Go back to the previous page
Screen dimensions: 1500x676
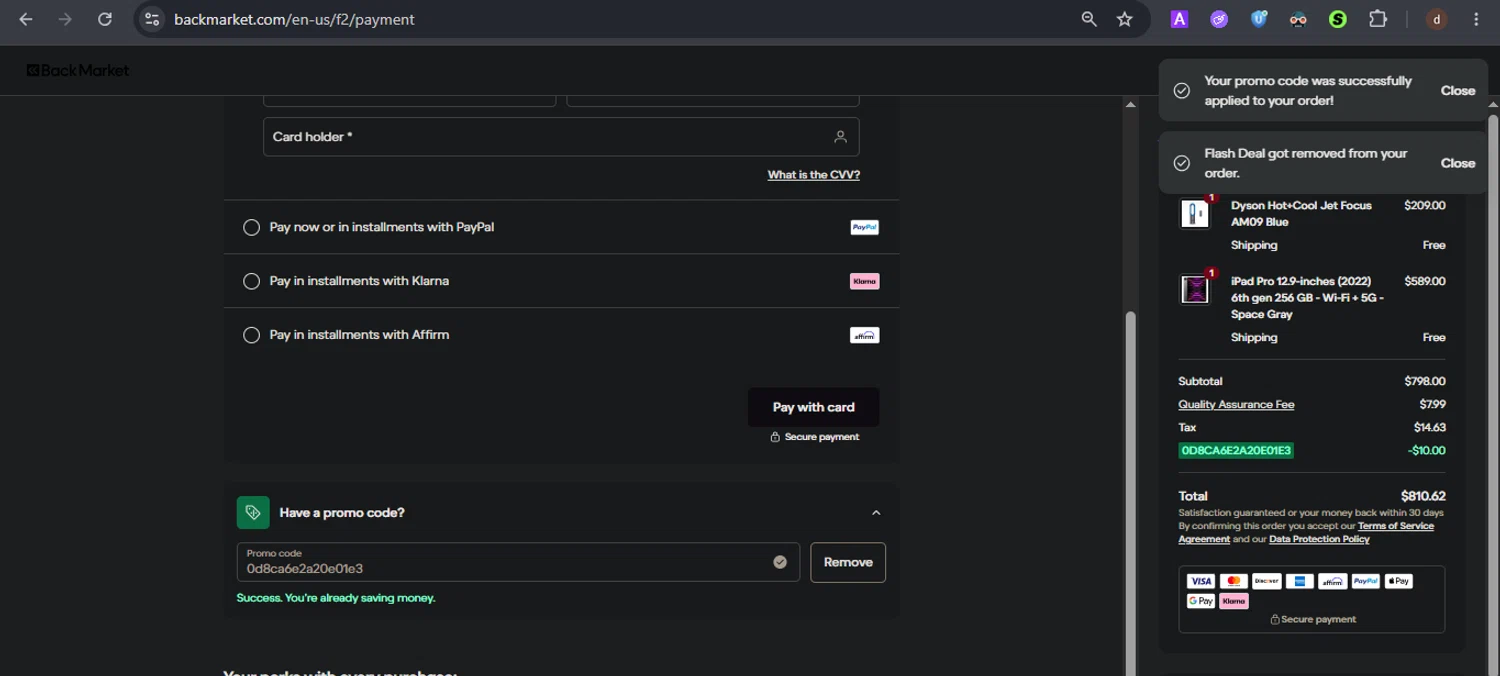tap(26, 19)
